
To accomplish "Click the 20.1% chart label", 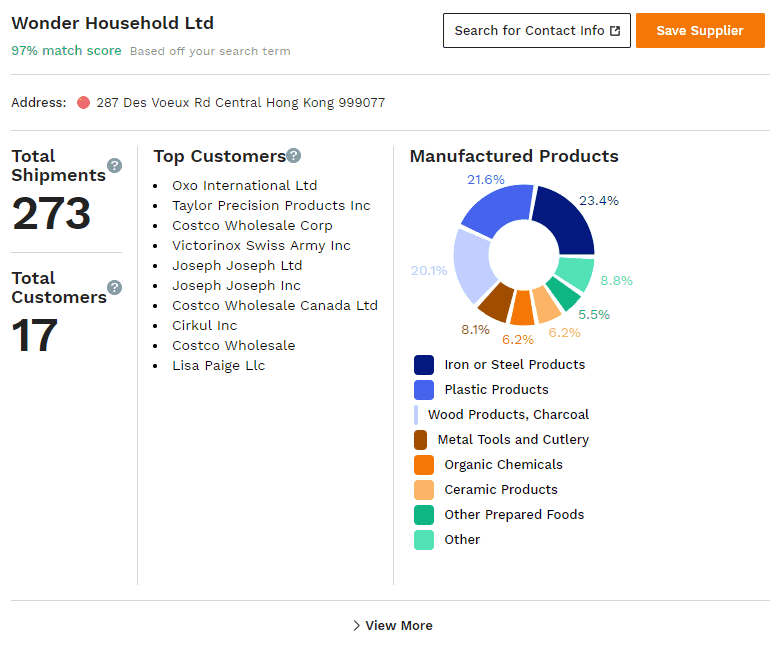I will (429, 271).
